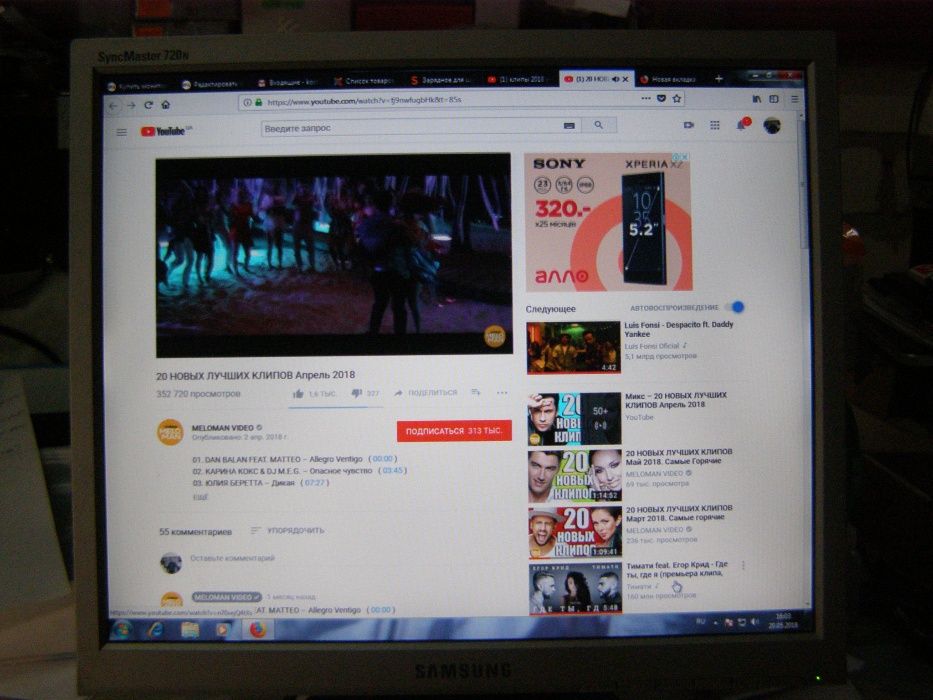
Task: Open Luis Fonsi - Despacito video title
Action: tap(679, 329)
